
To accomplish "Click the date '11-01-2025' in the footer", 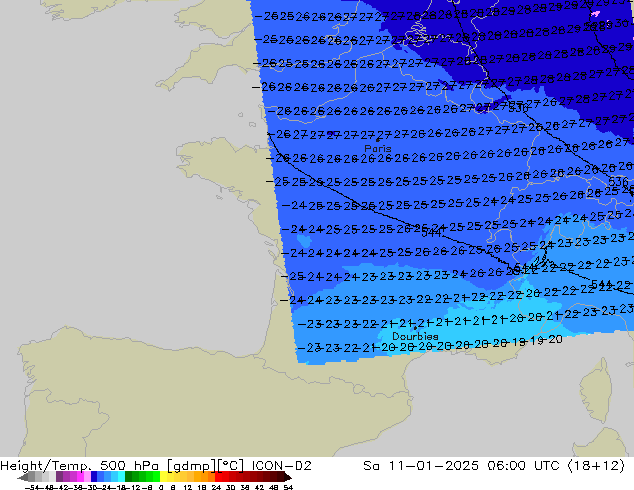I will tap(433, 466).
